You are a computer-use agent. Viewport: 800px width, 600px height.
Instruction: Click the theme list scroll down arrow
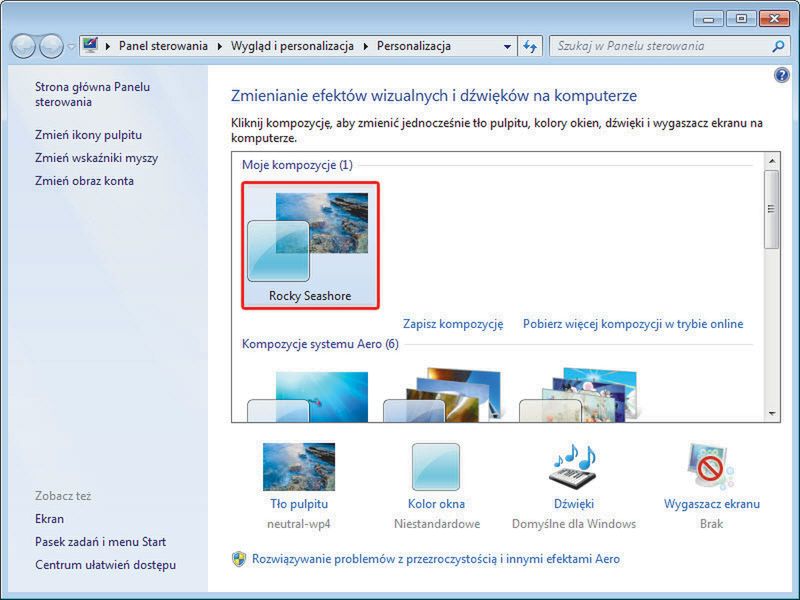(772, 414)
